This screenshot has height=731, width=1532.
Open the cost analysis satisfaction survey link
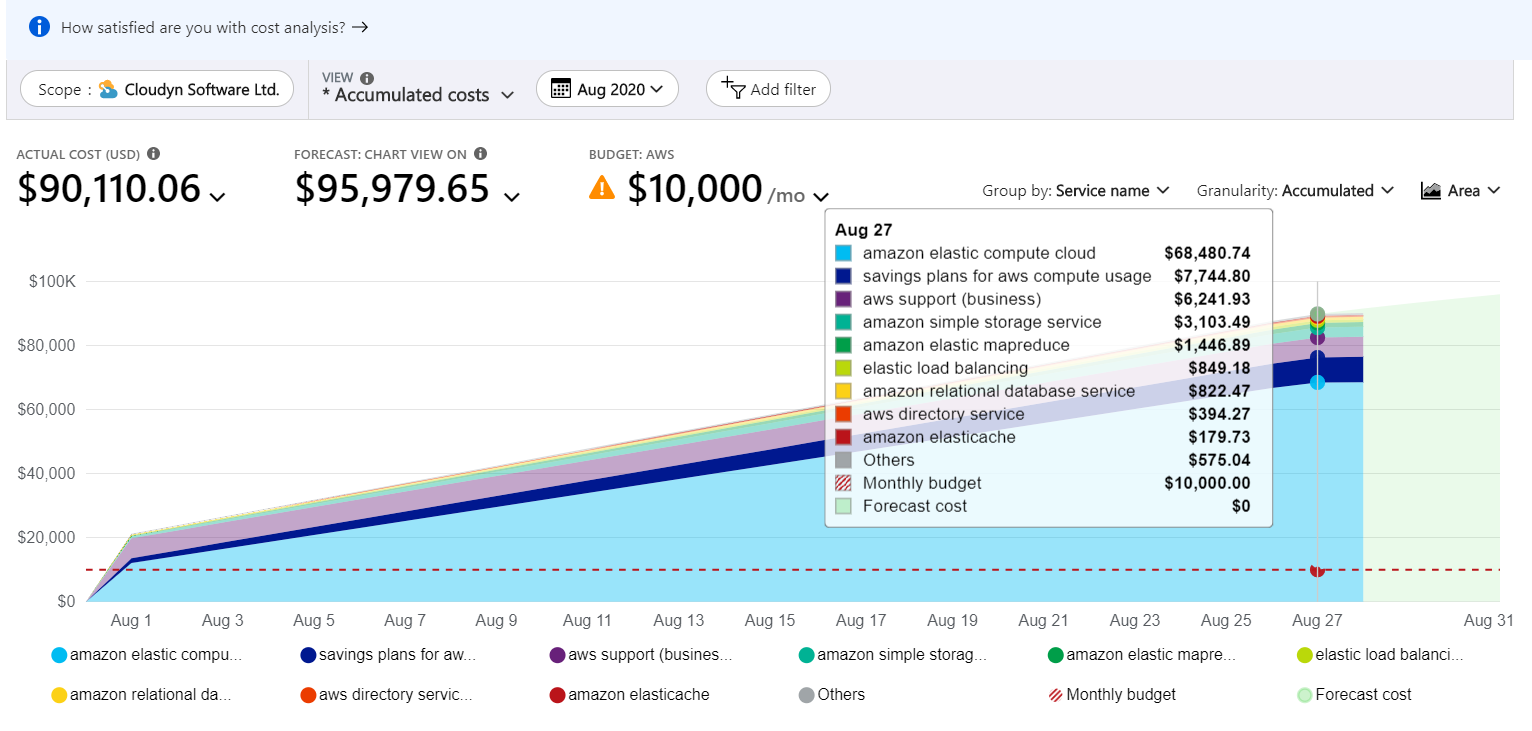click(x=214, y=28)
